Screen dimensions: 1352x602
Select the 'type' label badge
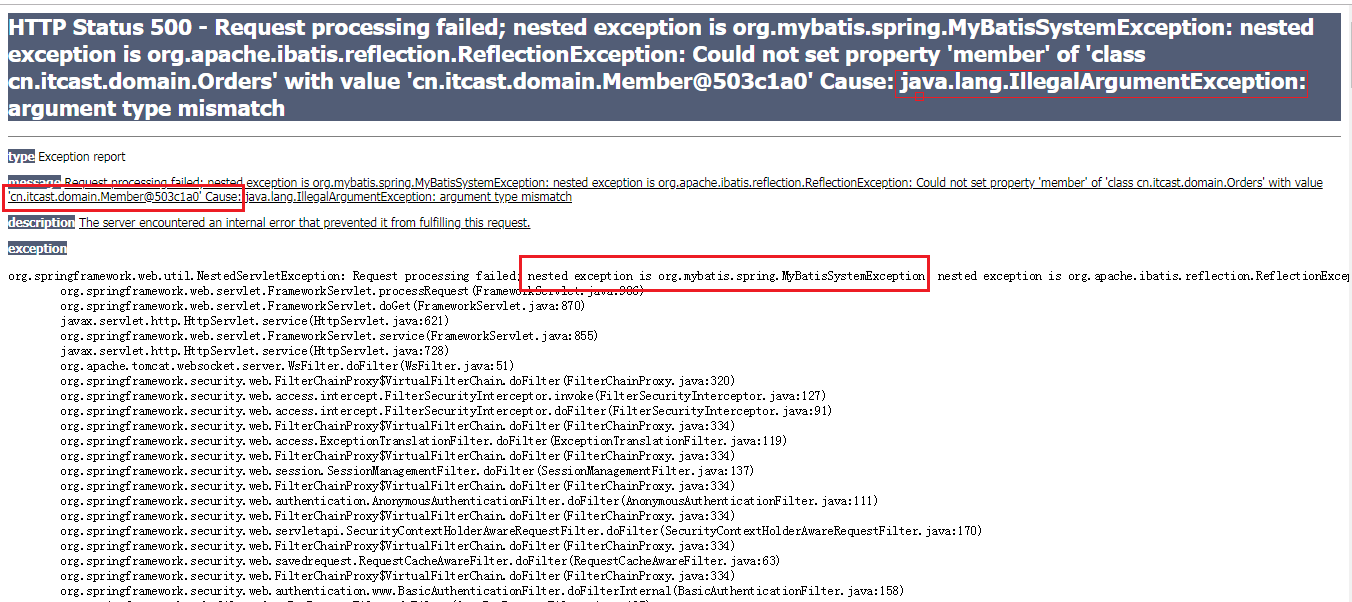[19, 157]
